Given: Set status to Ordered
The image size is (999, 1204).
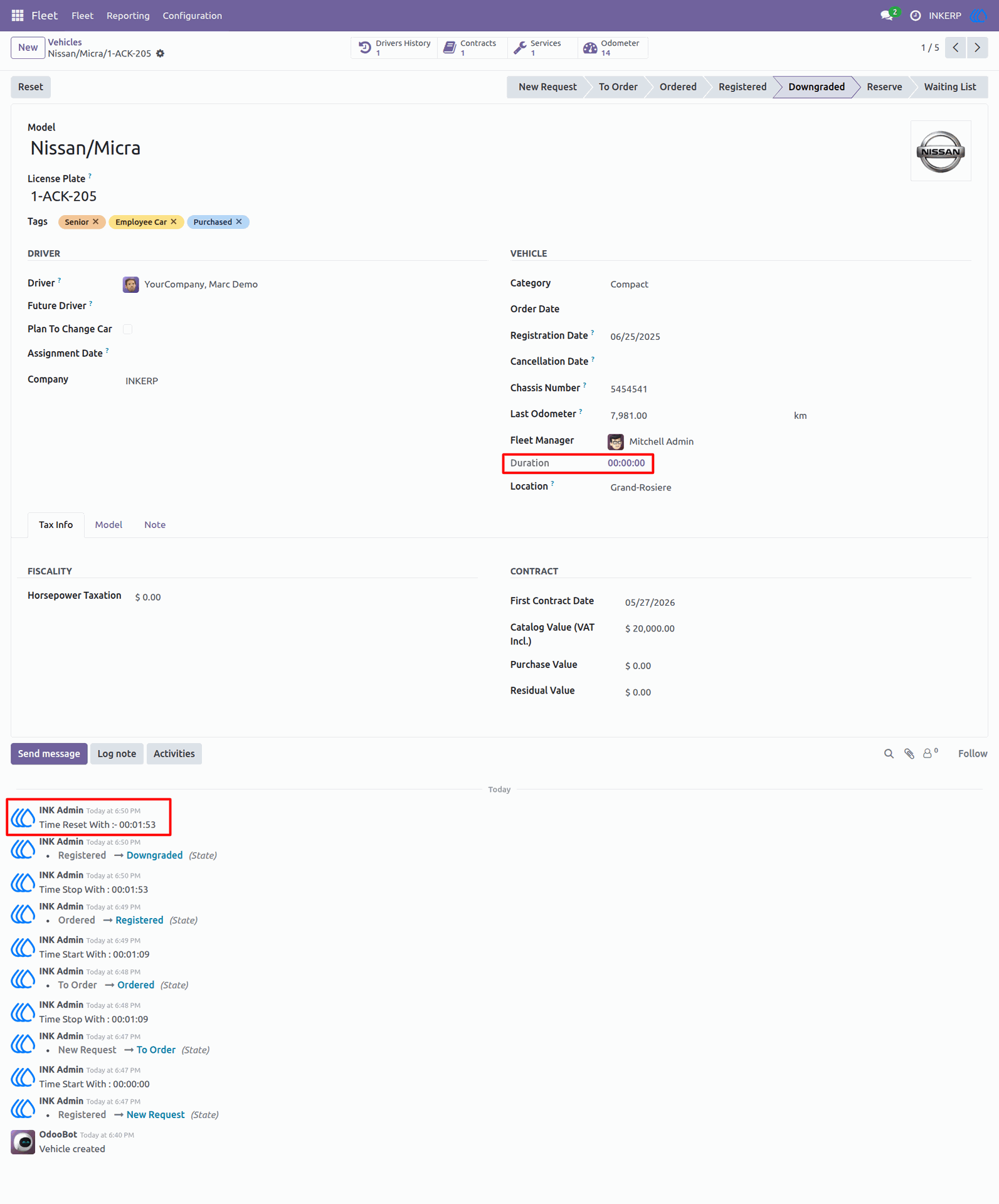Looking at the screenshot, I should pyautogui.click(x=678, y=87).
